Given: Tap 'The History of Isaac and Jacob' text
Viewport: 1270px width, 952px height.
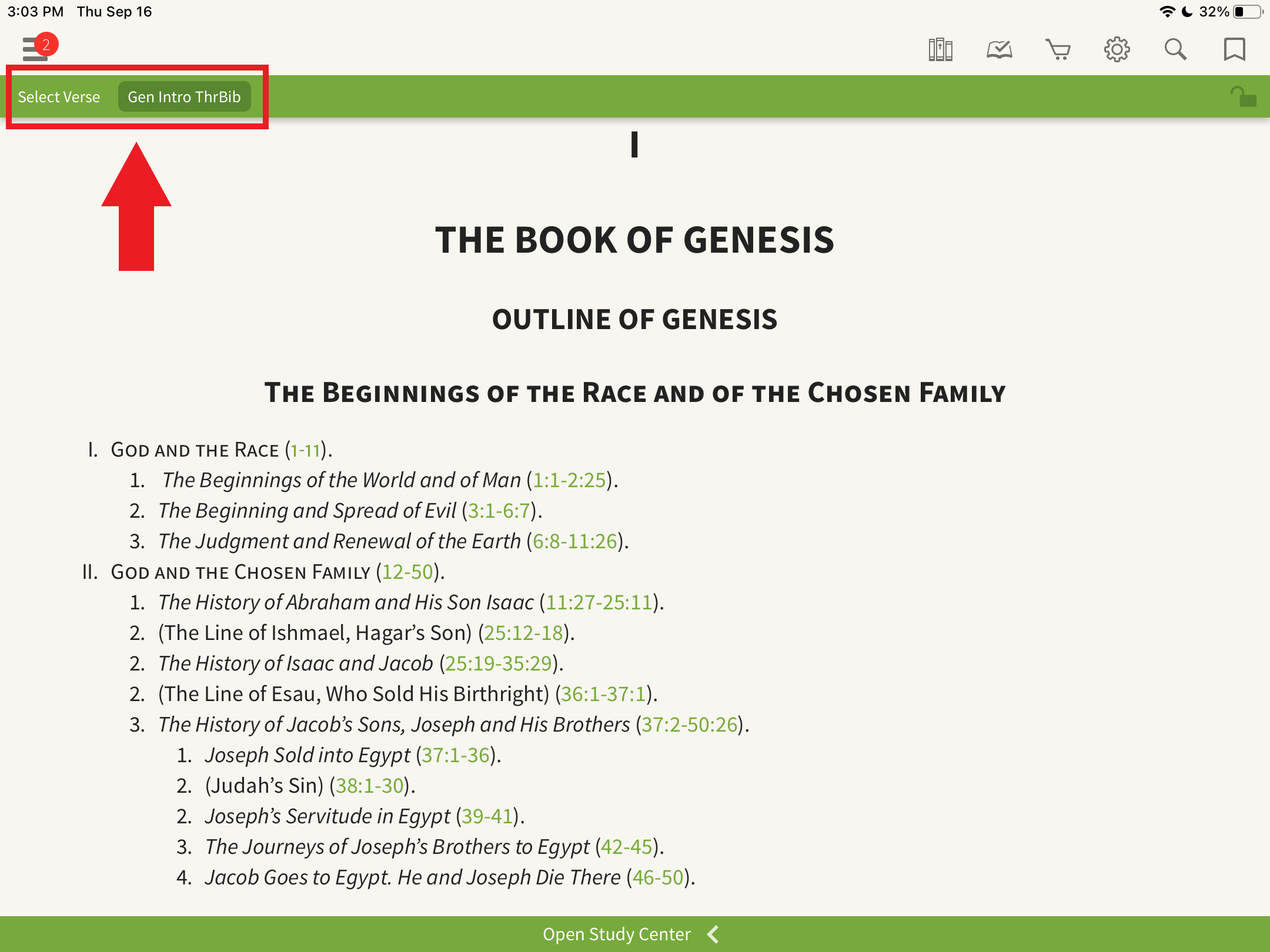Looking at the screenshot, I should pos(296,663).
